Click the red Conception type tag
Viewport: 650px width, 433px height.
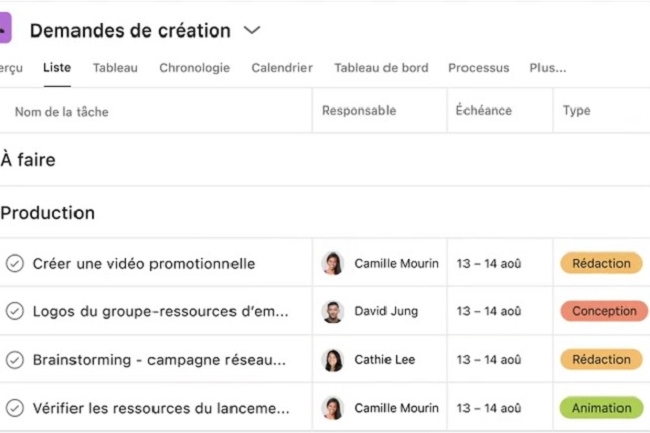[604, 311]
